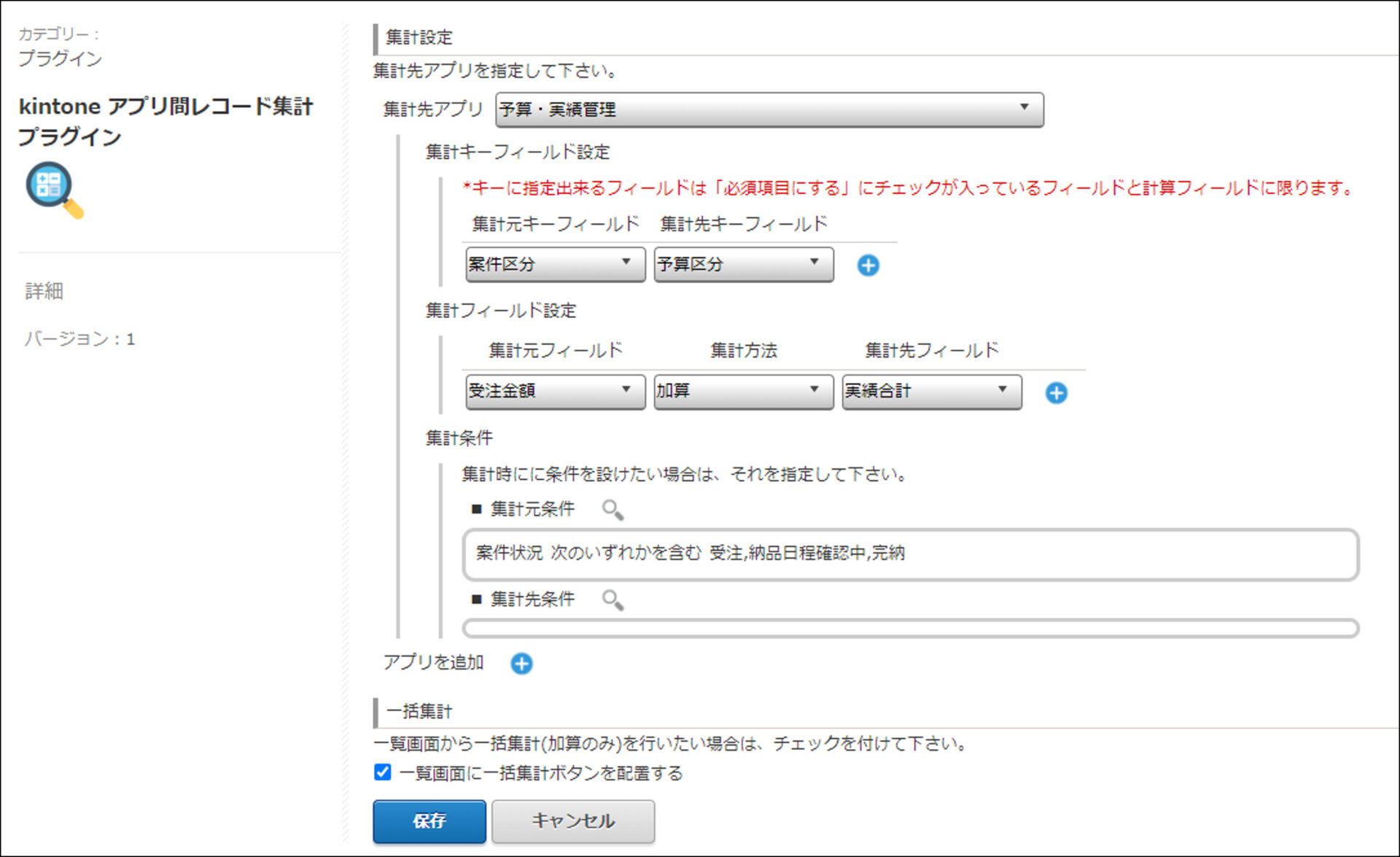
Task: Expand the 案件区分 source key dropdown
Action: 555,264
